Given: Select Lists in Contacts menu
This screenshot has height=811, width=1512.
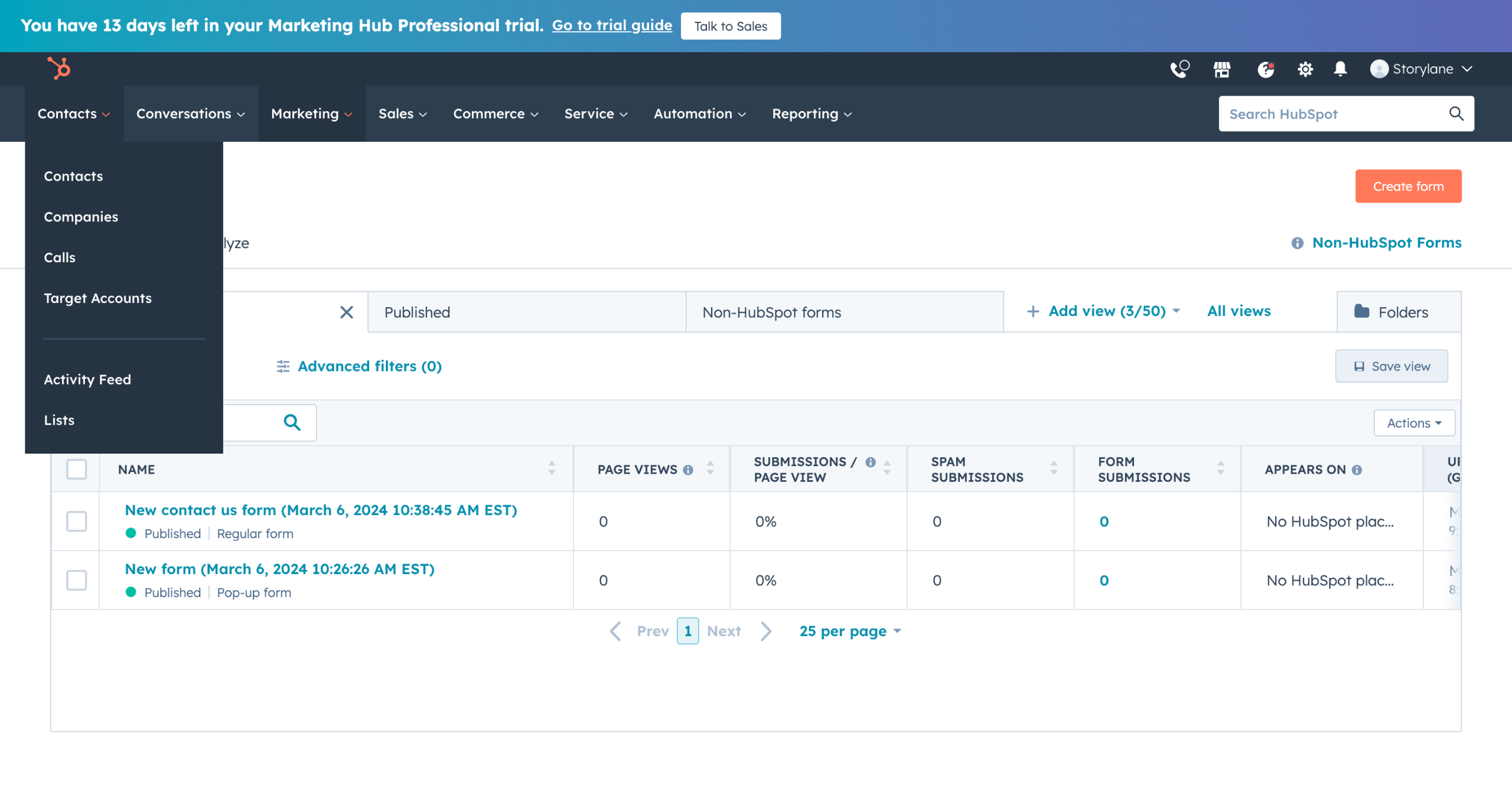Looking at the screenshot, I should click(x=59, y=420).
